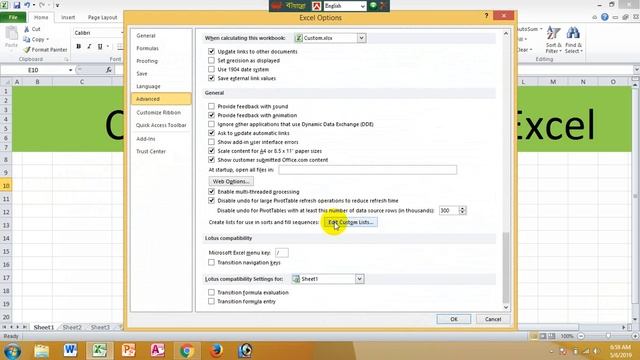Expand the Copy dropdown arrow
Screen dimensions: 640x360
[47, 39]
